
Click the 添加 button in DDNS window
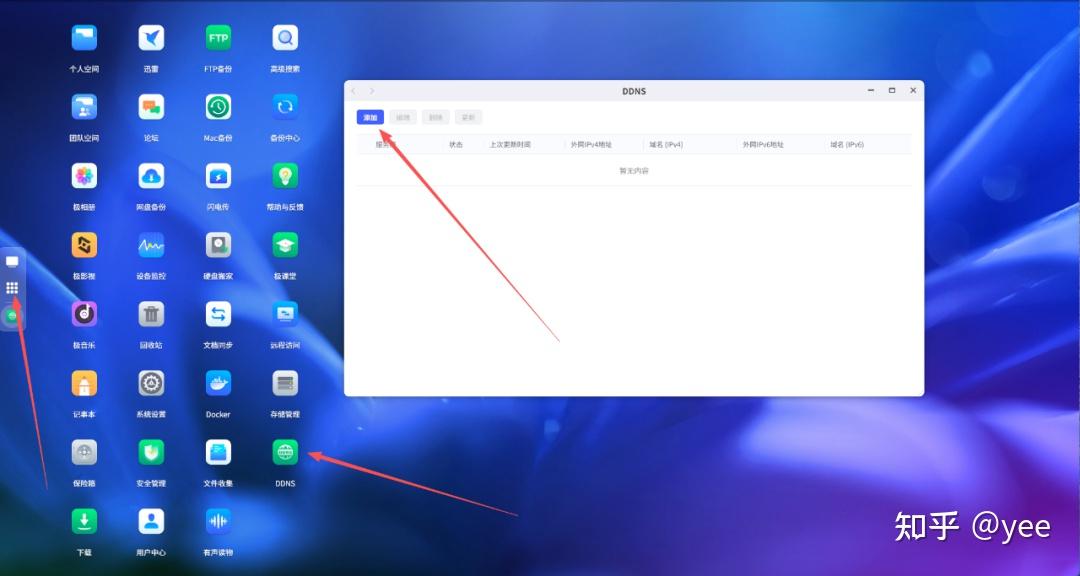point(370,118)
